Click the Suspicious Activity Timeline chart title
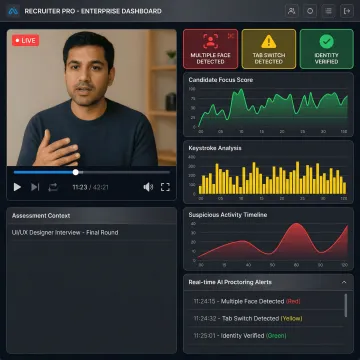This screenshot has height=360, width=360. click(x=228, y=215)
